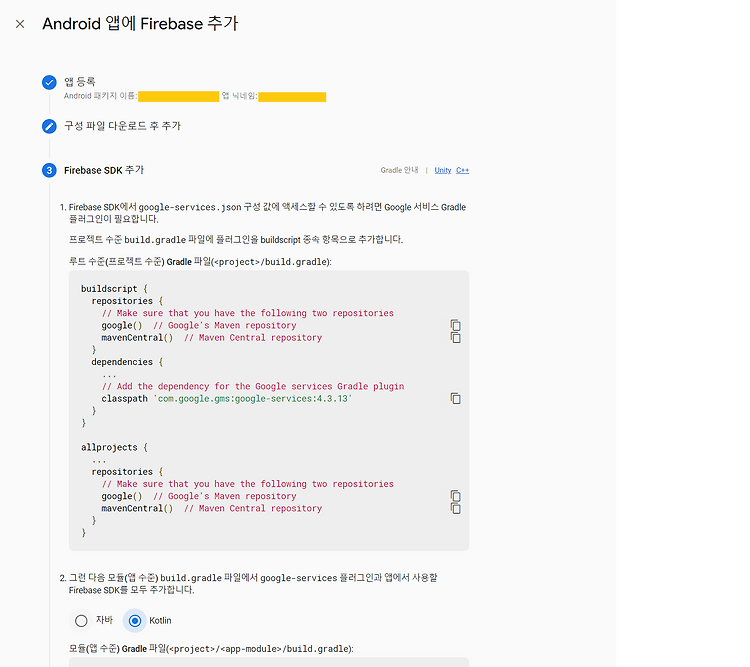Click the Firebase SDK 추가 step heading
The width and height of the screenshot is (750, 667).
coord(104,170)
